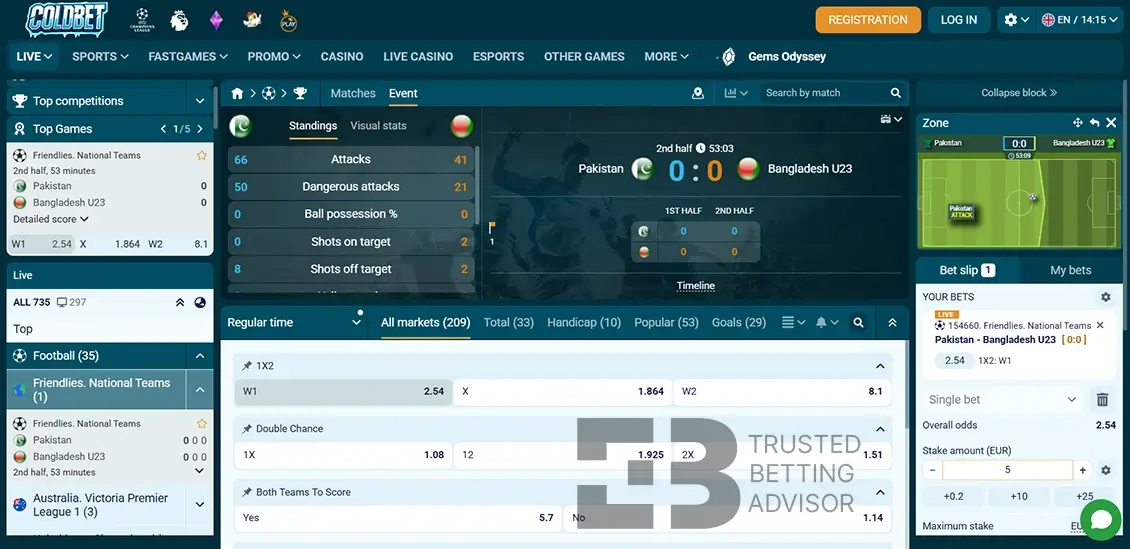The height and width of the screenshot is (549, 1130).
Task: Increase stake with plus stepper
Action: (x=1082, y=470)
